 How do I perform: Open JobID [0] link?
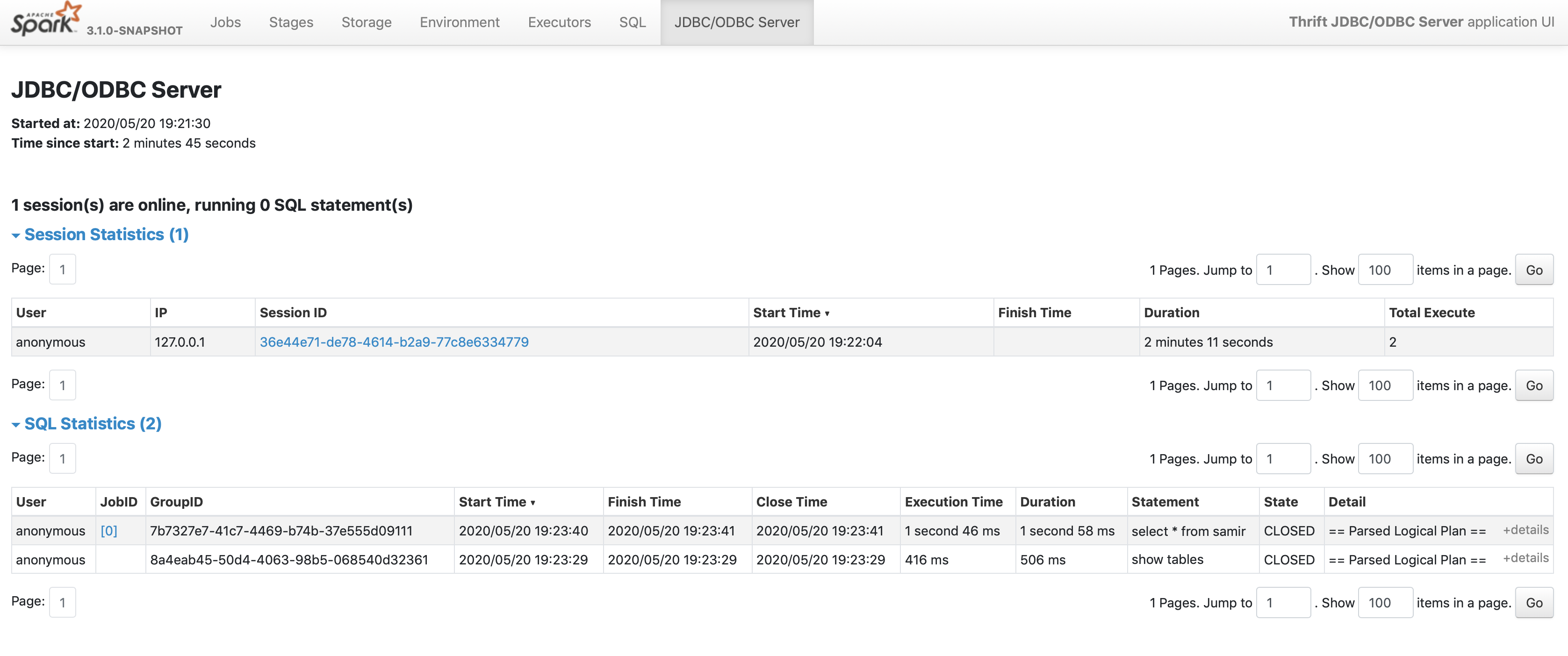point(108,531)
